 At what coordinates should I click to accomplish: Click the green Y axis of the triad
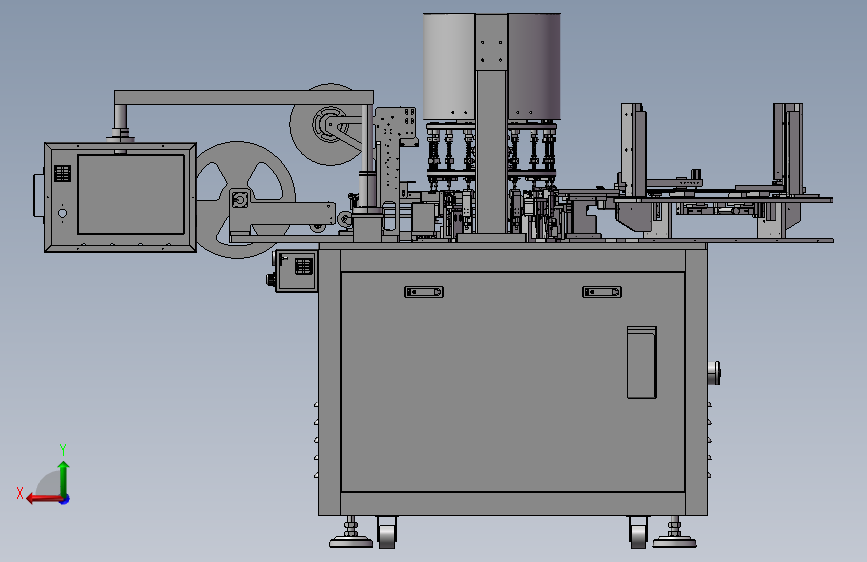(64, 478)
